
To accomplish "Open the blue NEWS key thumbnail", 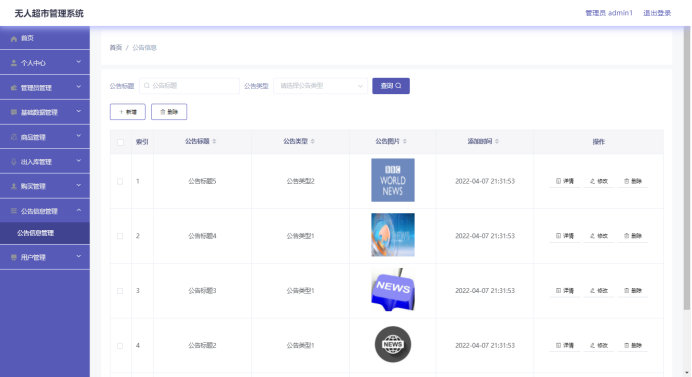I will coord(393,290).
